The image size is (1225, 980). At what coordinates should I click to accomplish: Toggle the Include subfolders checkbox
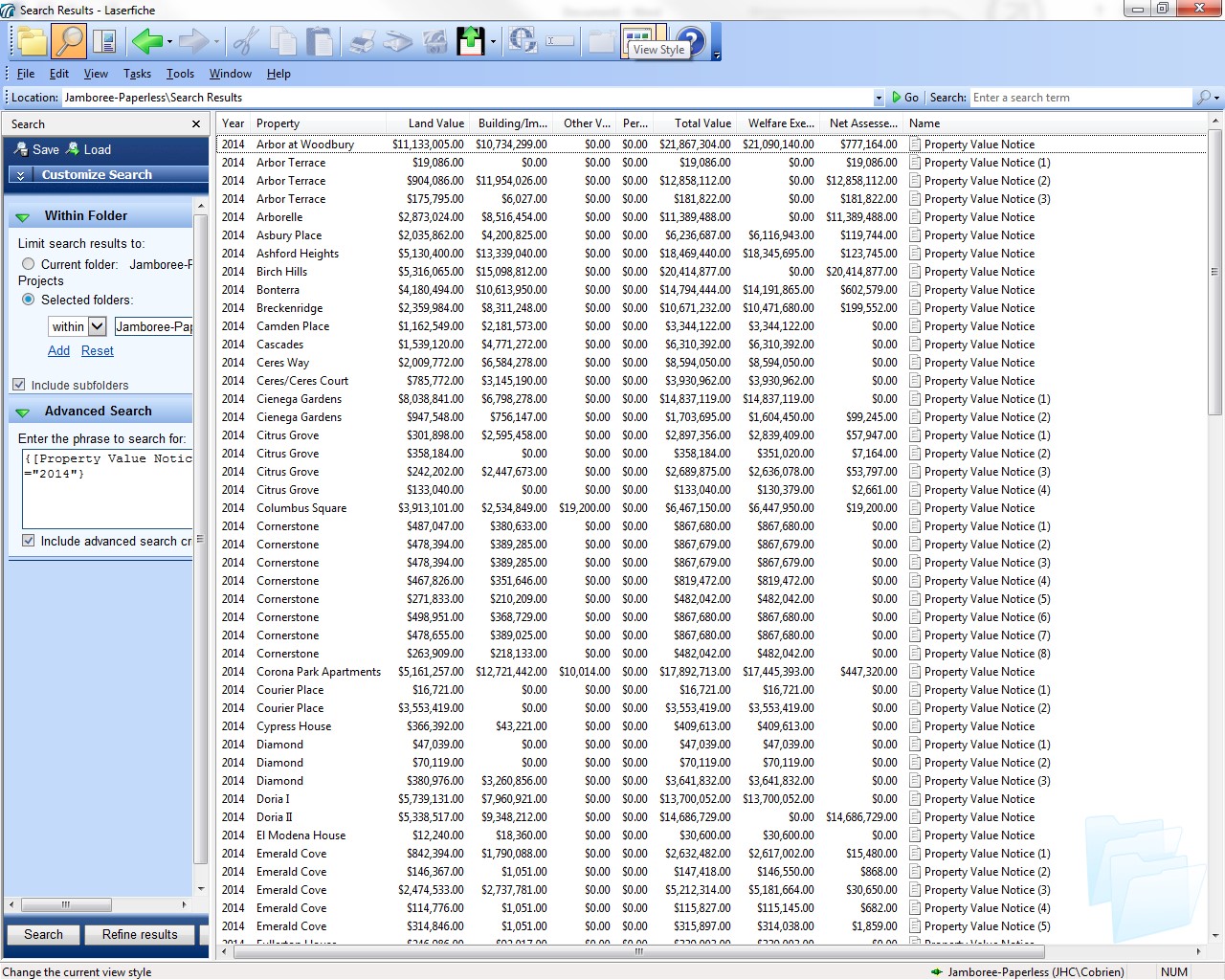click(x=19, y=385)
